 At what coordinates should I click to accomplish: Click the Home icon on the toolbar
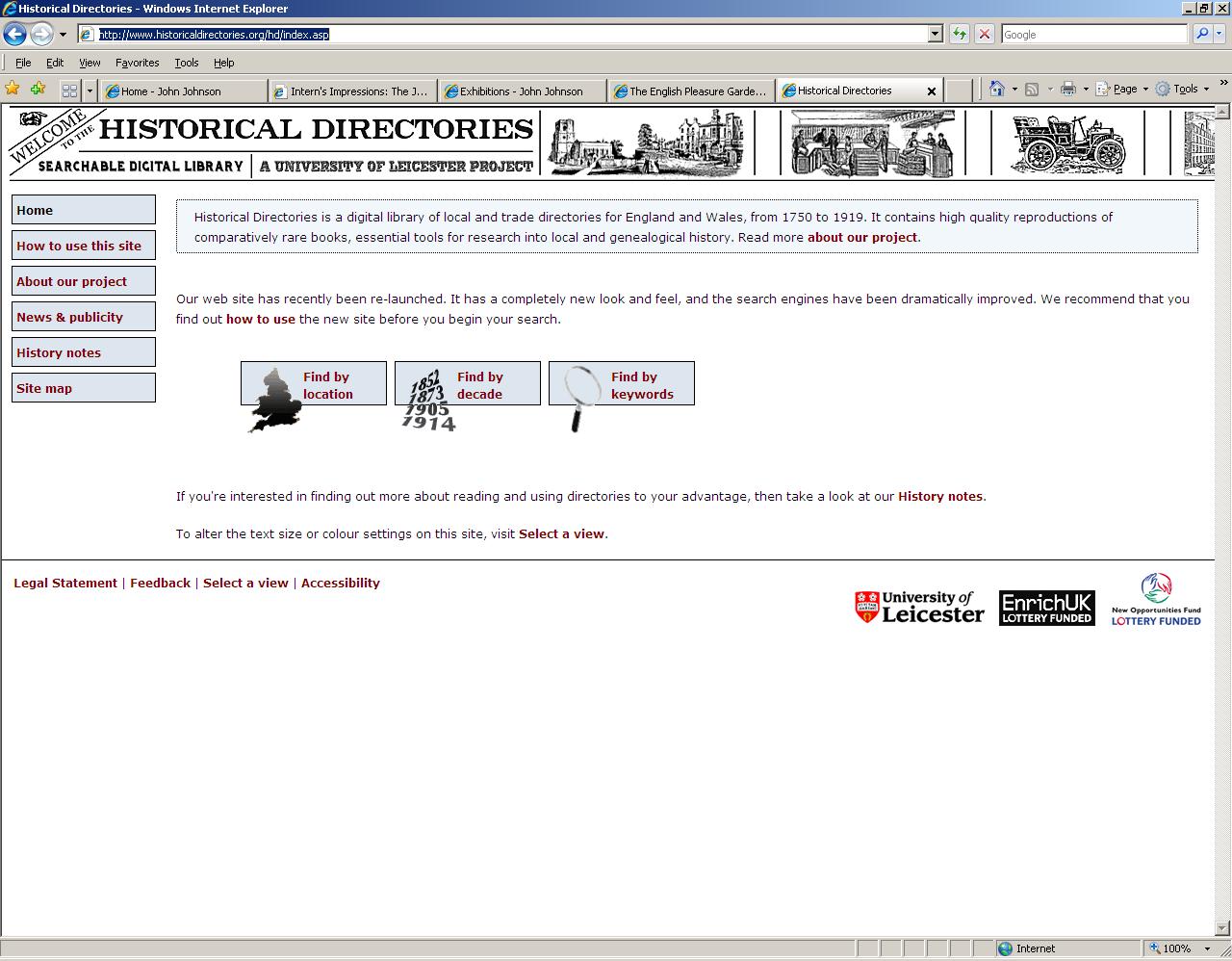(x=995, y=88)
